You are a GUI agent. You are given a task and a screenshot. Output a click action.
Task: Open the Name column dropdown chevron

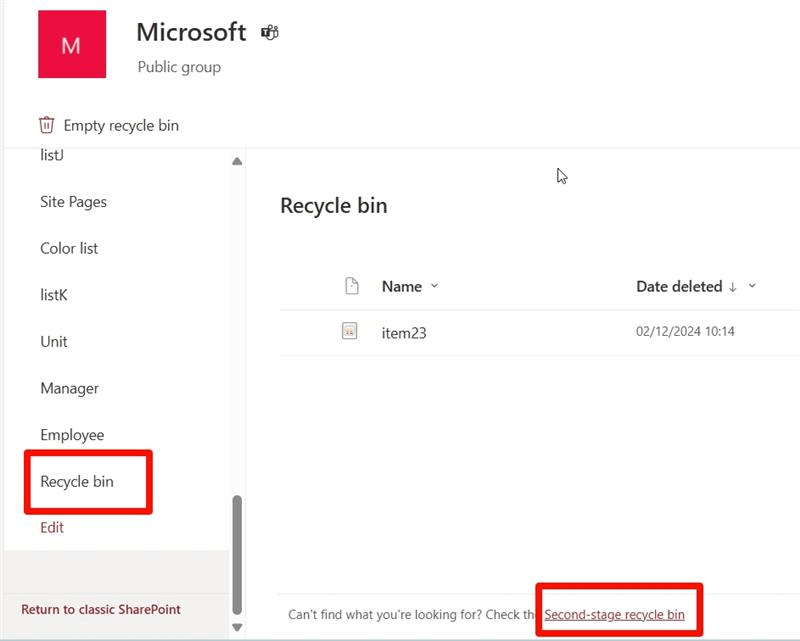[434, 286]
